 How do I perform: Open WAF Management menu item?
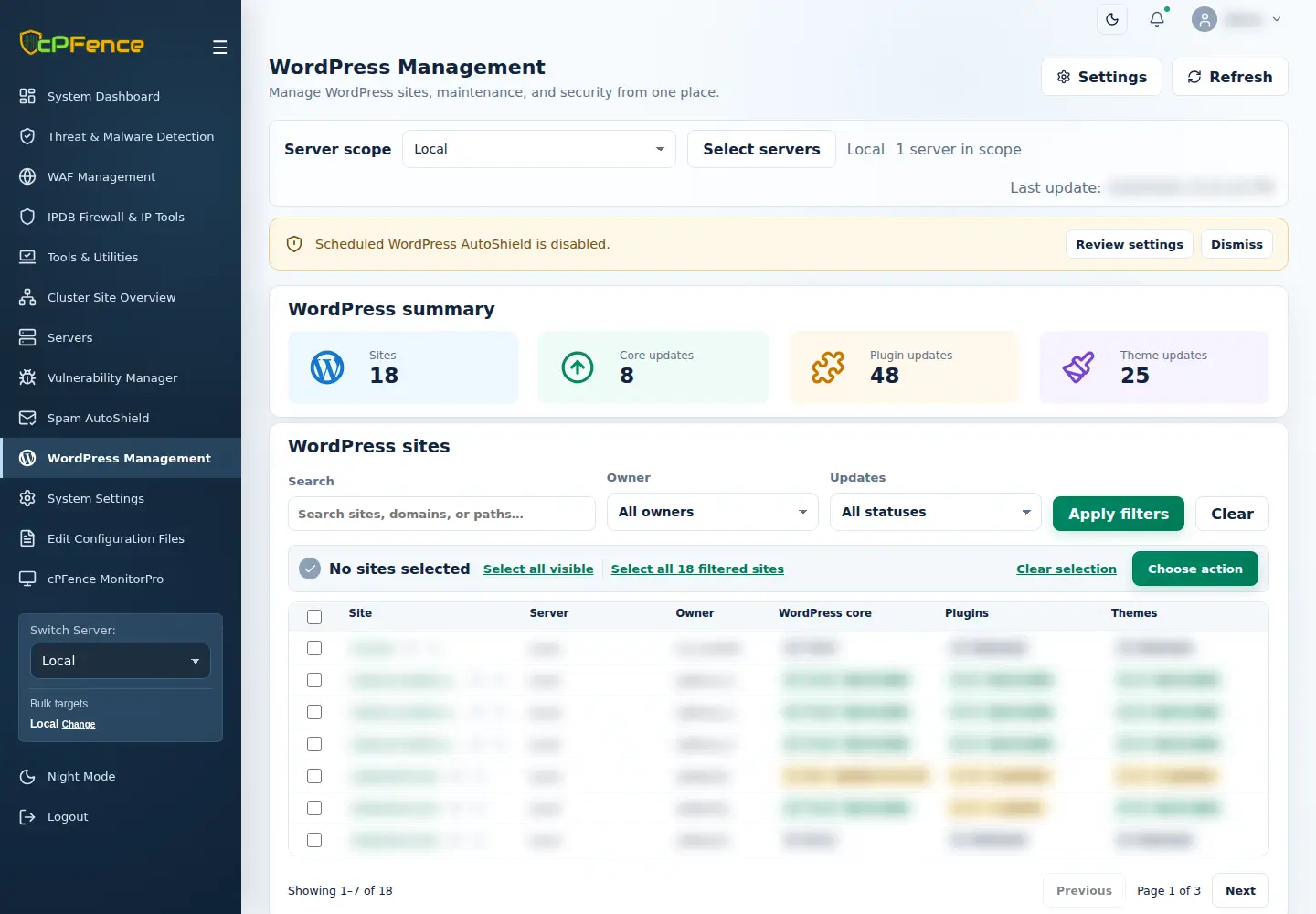[x=121, y=176]
